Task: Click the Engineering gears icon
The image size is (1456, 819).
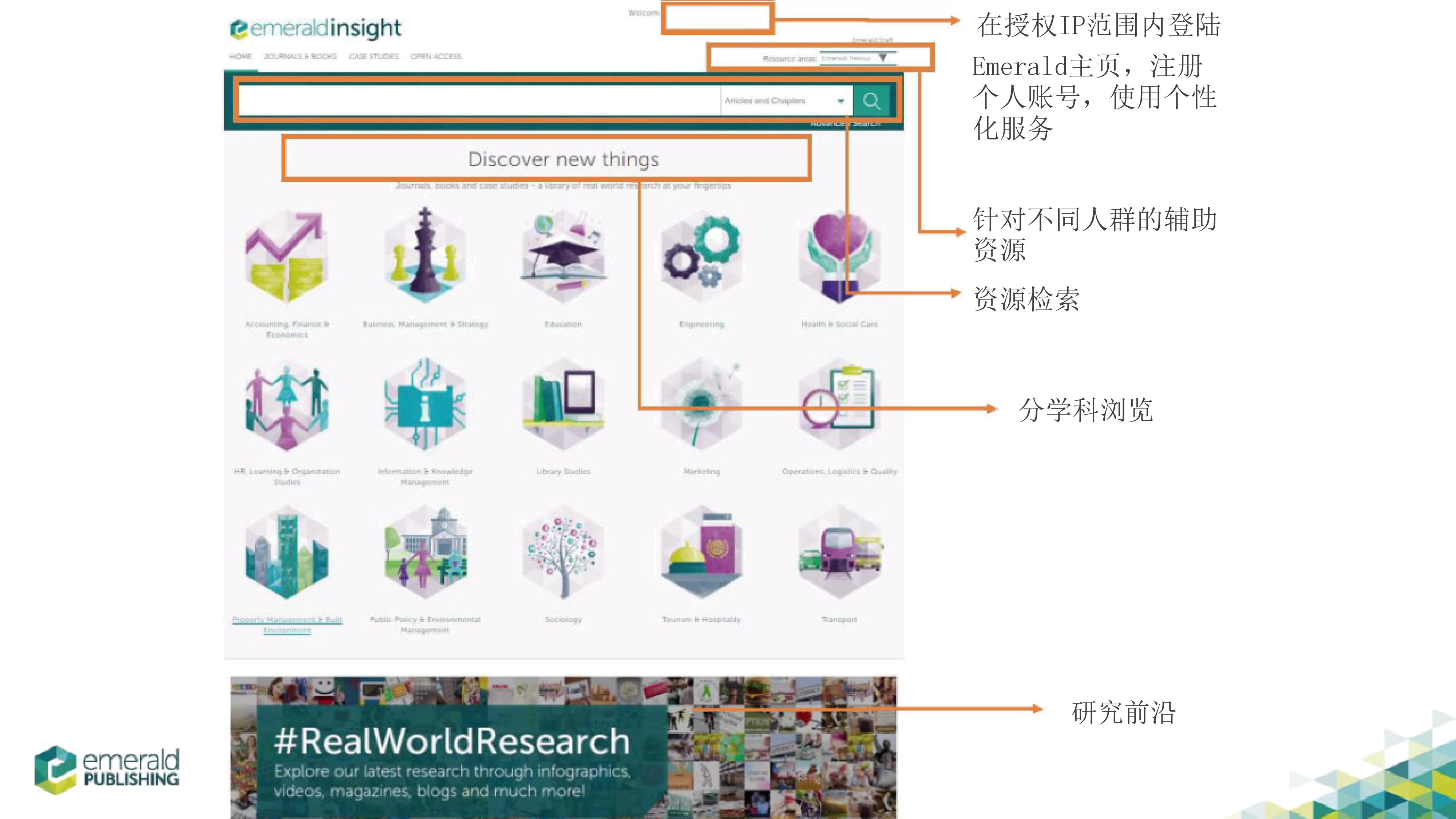Action: [701, 256]
